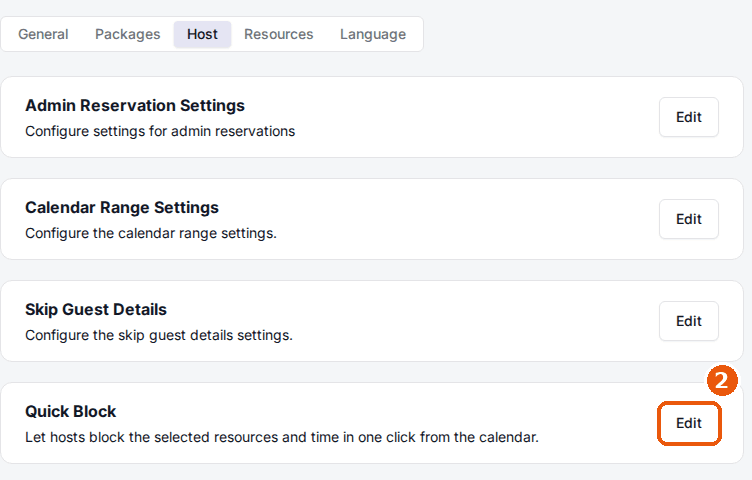Open the Packages tab

[x=128, y=35]
